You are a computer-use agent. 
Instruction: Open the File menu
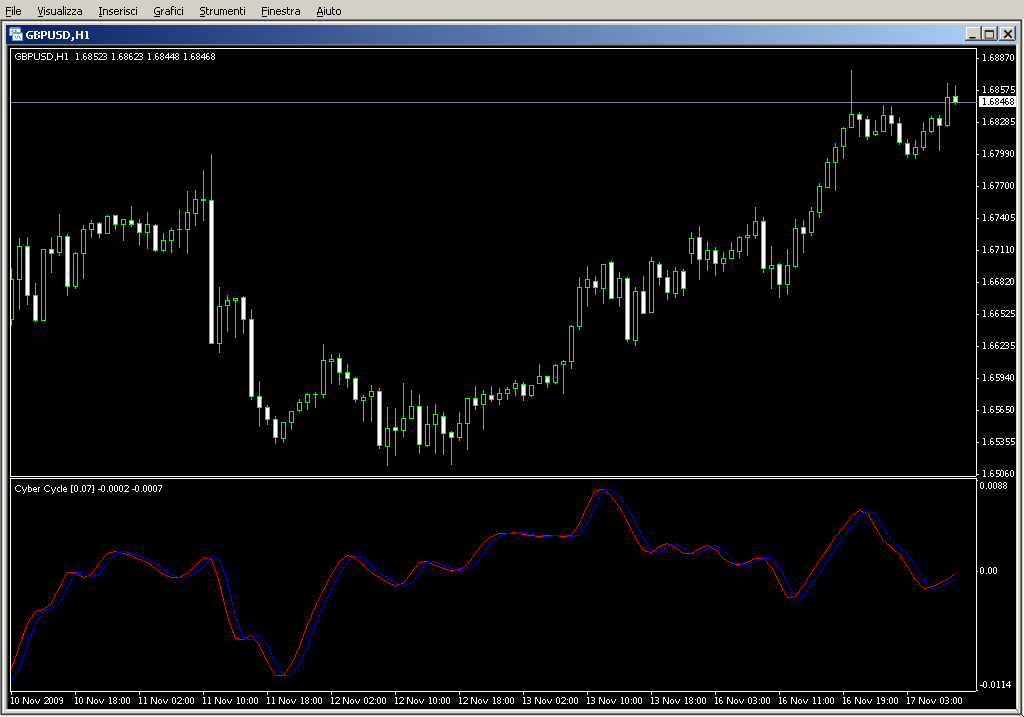point(13,11)
